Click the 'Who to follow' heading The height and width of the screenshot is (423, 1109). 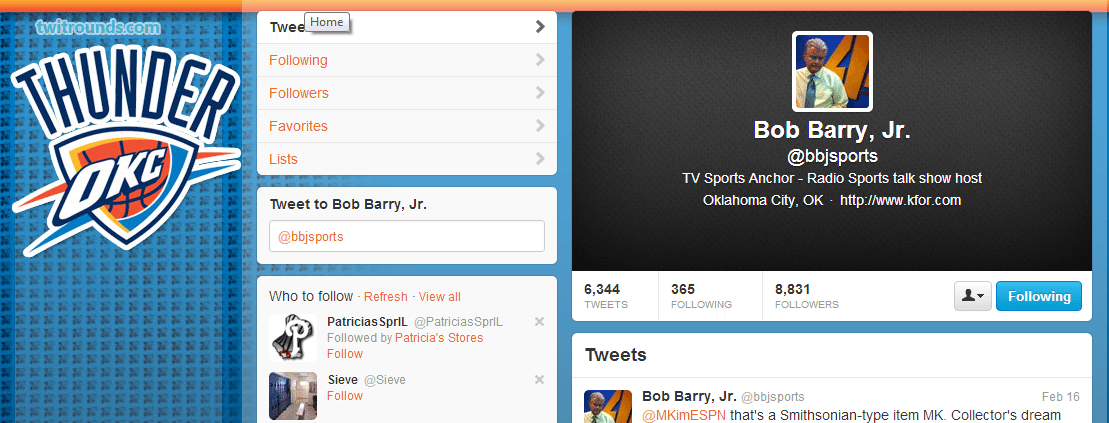310,296
